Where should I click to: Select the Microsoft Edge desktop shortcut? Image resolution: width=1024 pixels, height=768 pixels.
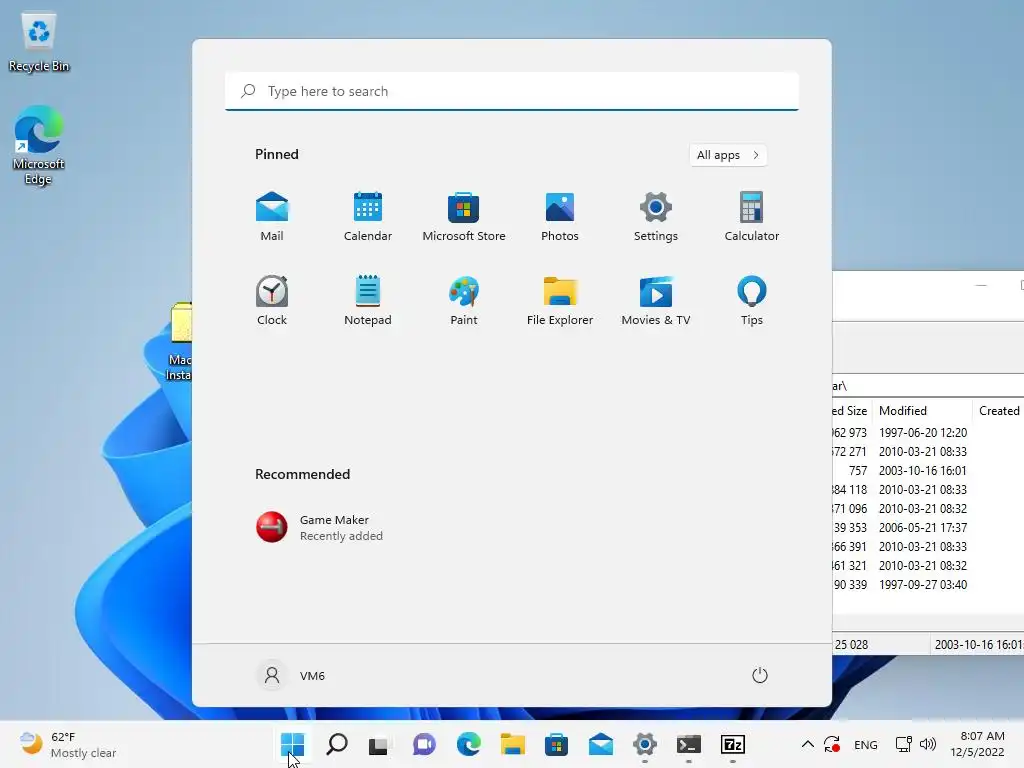[x=39, y=146]
